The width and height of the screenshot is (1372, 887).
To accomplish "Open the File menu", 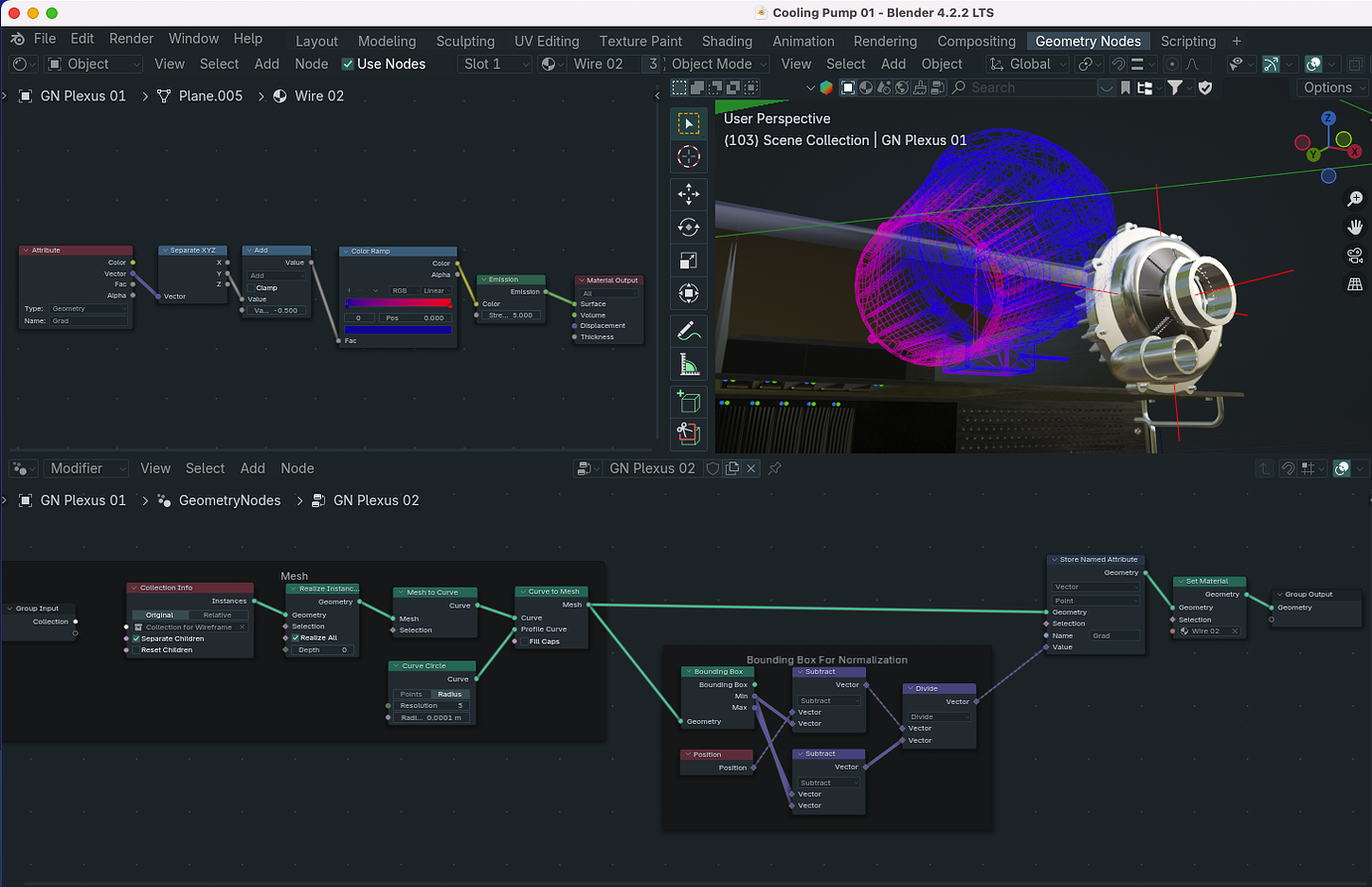I will (45, 38).
